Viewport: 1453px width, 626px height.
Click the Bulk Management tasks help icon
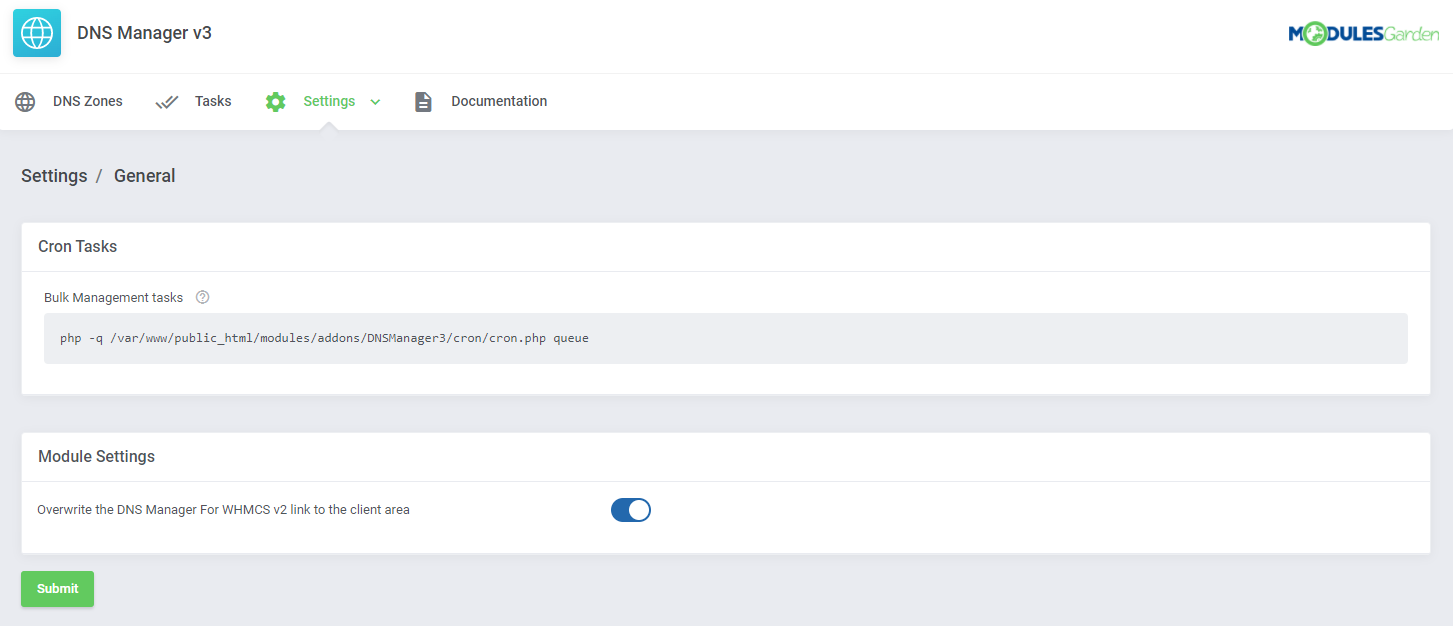203,297
